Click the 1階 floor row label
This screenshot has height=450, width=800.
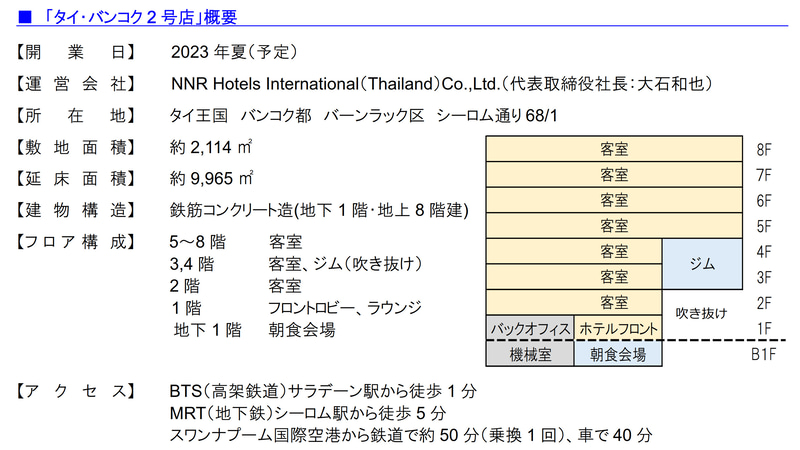point(187,308)
